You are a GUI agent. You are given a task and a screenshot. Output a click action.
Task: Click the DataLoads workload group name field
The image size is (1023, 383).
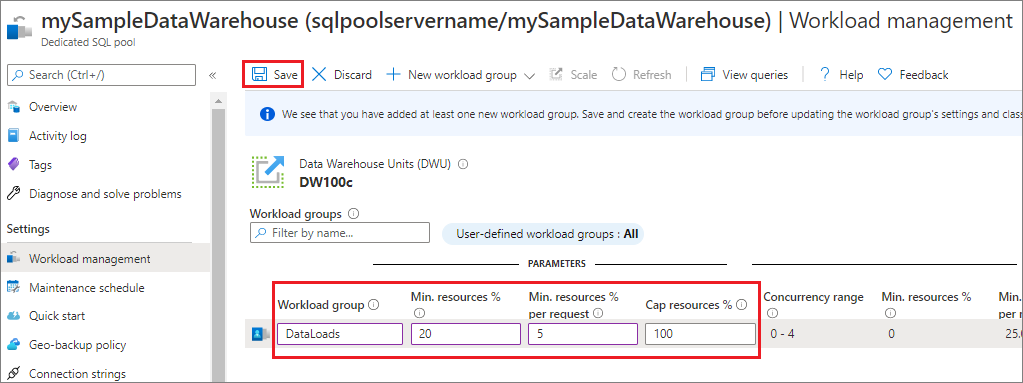pyautogui.click(x=340, y=334)
